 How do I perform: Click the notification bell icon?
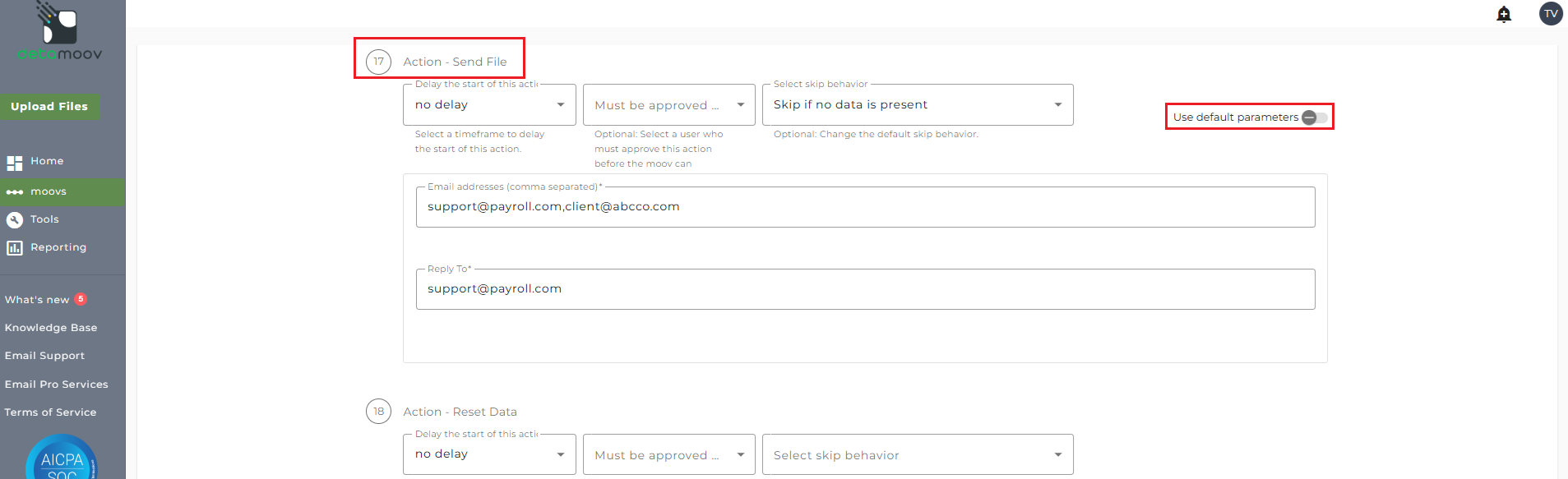[1504, 14]
